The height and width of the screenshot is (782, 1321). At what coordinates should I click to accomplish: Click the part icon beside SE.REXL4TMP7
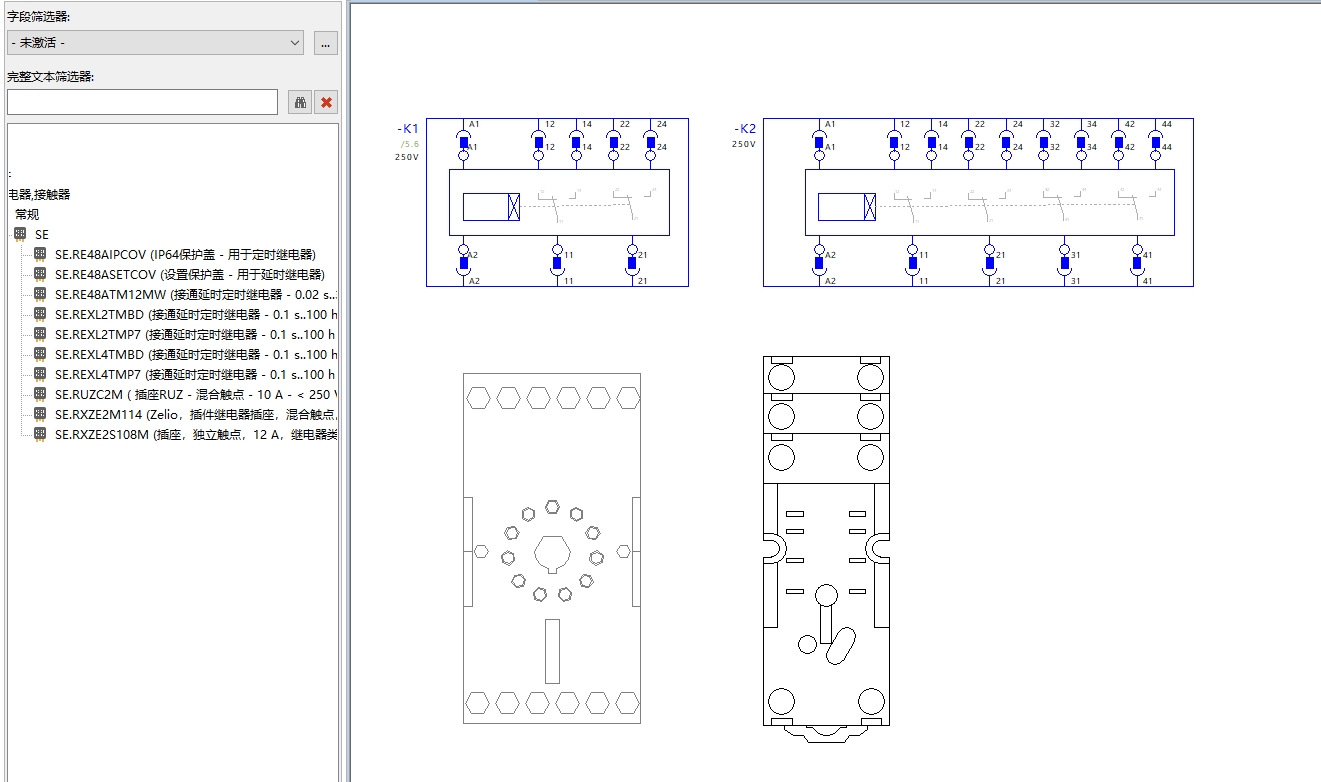[x=40, y=374]
